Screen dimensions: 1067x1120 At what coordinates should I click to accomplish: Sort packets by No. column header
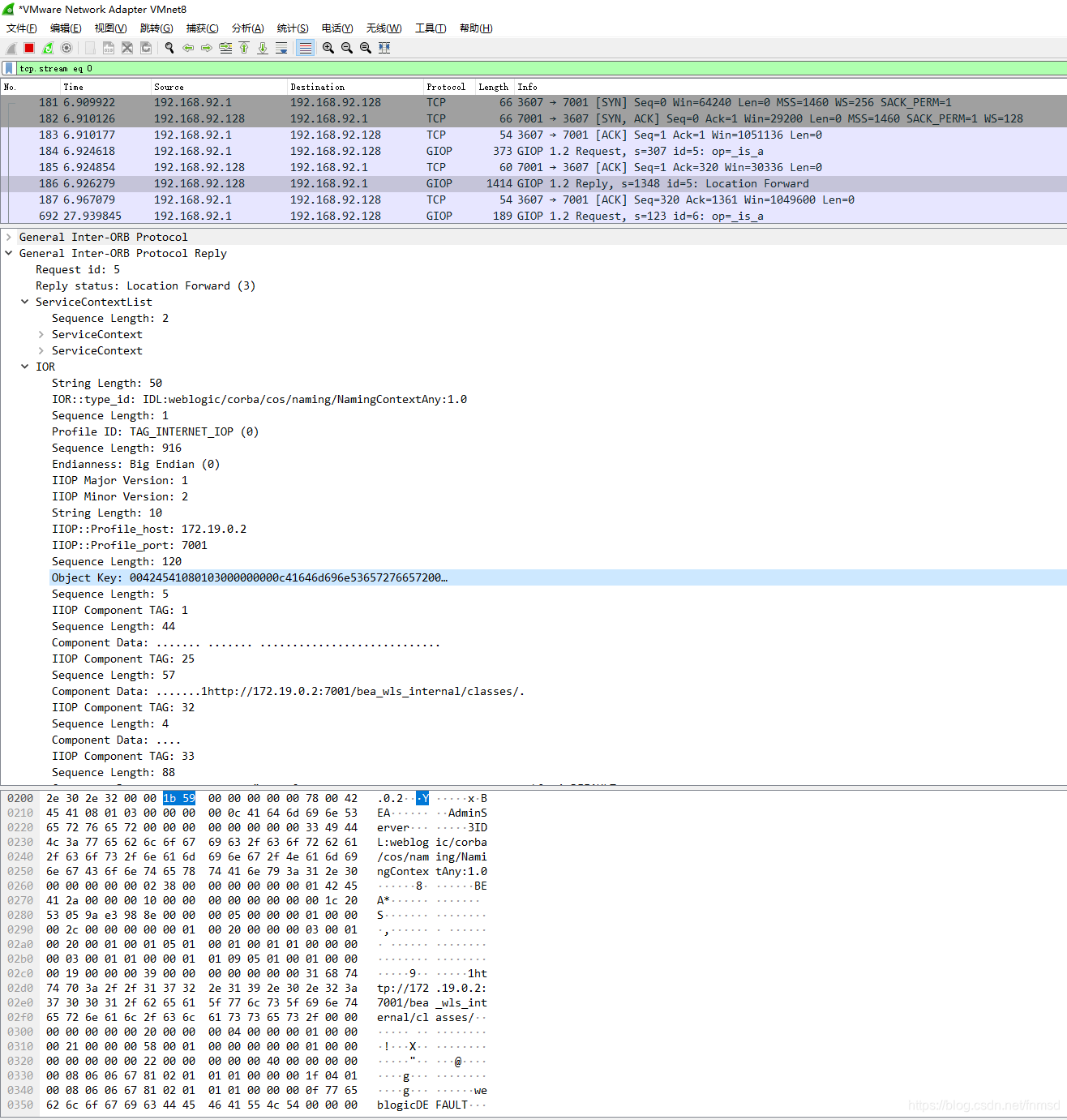coord(31,87)
